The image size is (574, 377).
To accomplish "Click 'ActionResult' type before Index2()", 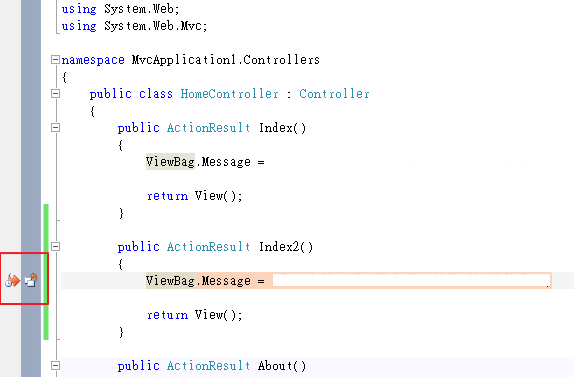I will 209,247.
